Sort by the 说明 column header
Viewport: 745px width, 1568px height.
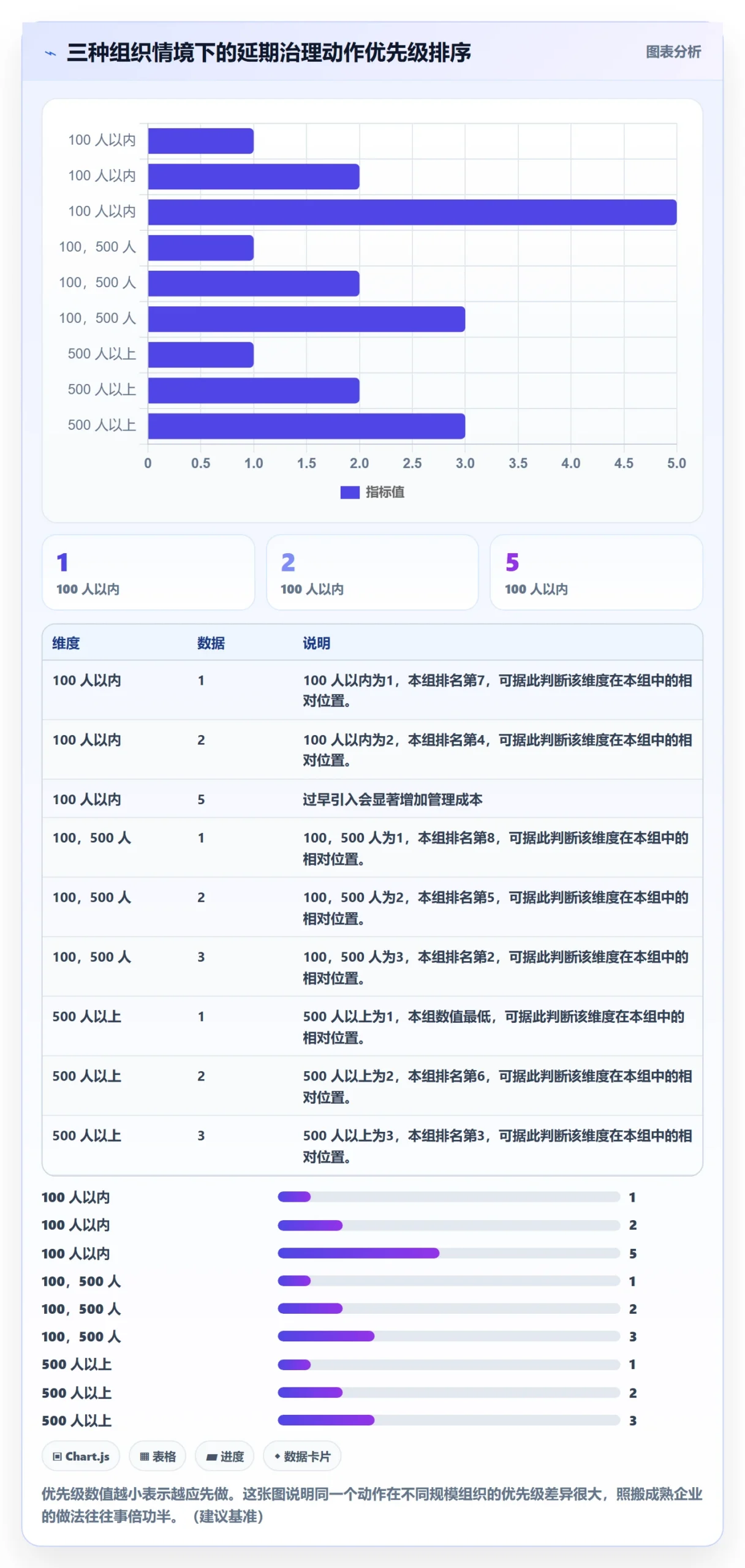point(316,643)
